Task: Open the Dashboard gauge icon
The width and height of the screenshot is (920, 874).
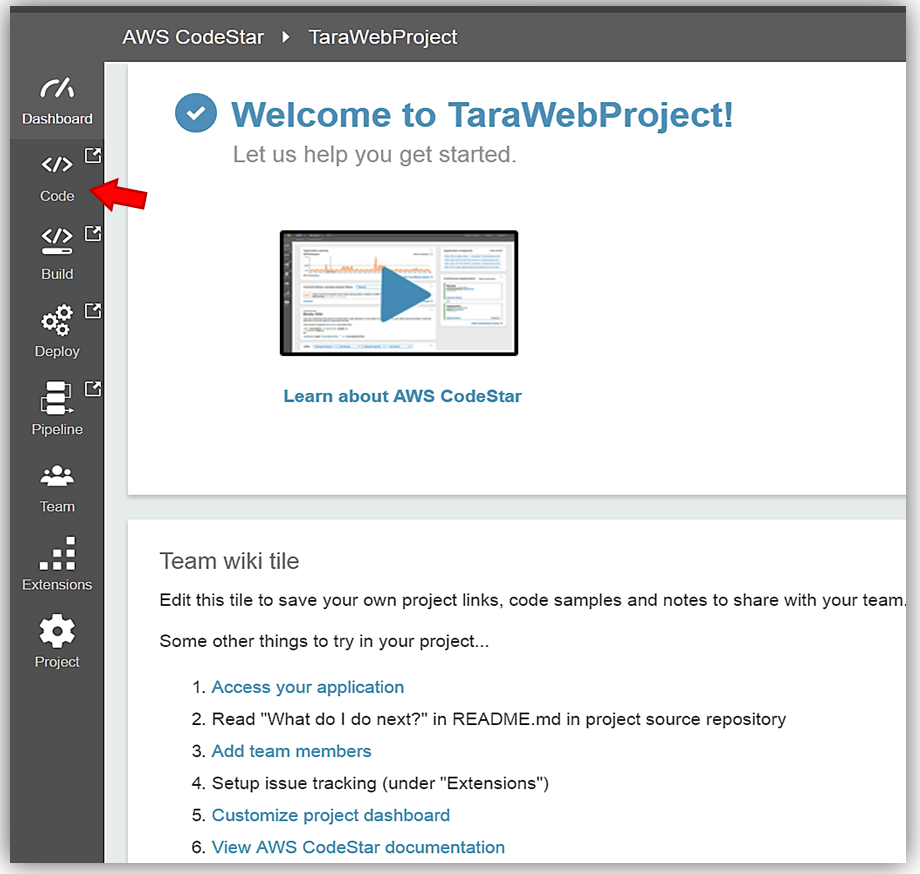Action: tap(57, 88)
